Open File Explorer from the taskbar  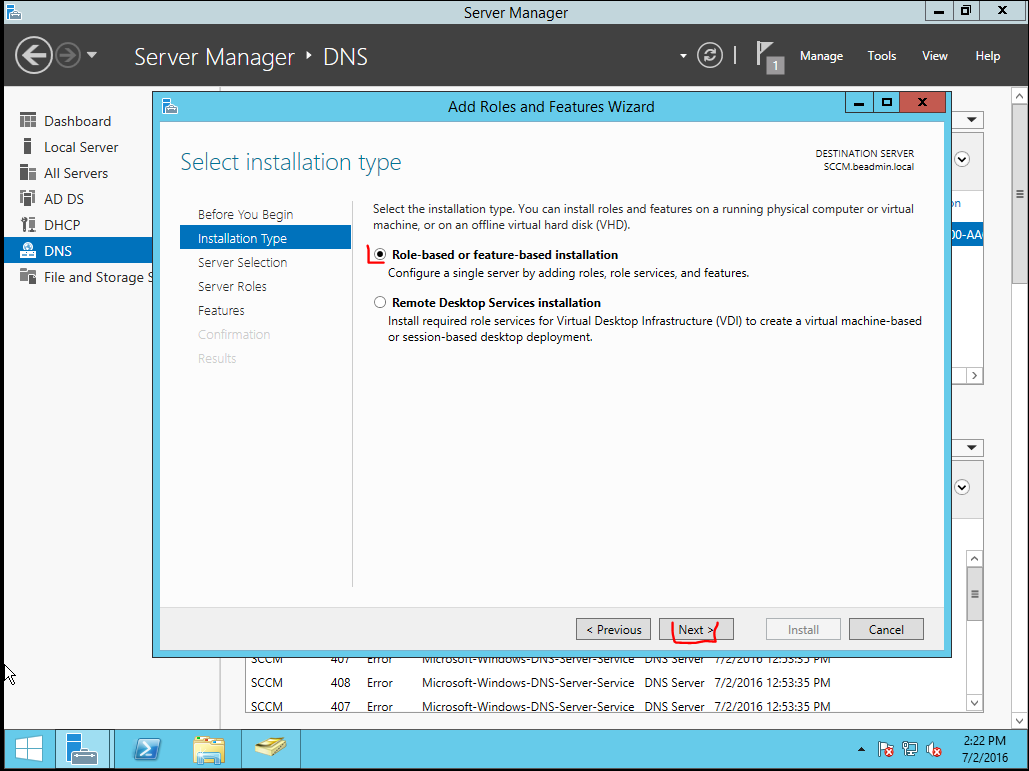[x=209, y=749]
